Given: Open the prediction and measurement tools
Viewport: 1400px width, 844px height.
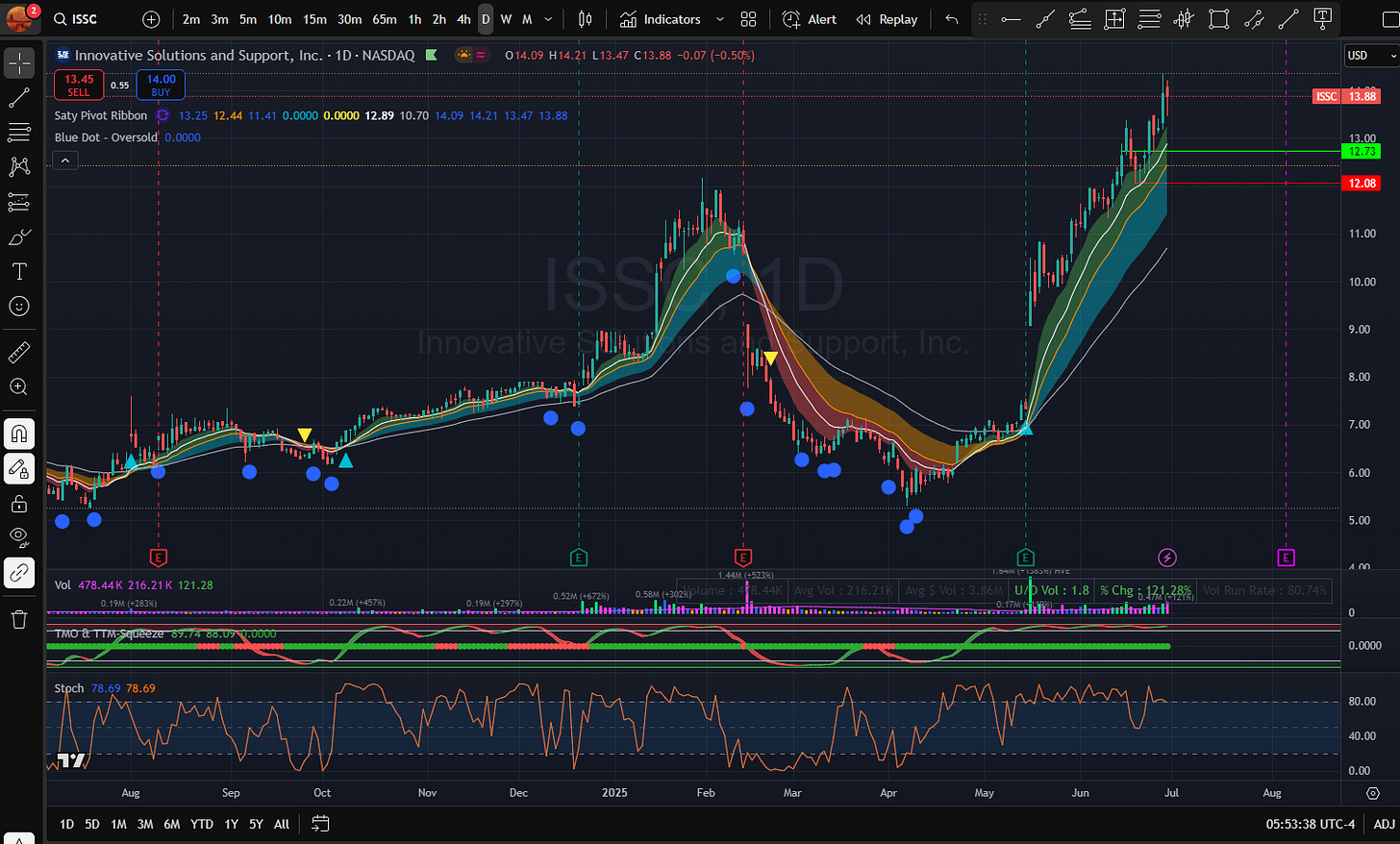Looking at the screenshot, I should (18, 202).
